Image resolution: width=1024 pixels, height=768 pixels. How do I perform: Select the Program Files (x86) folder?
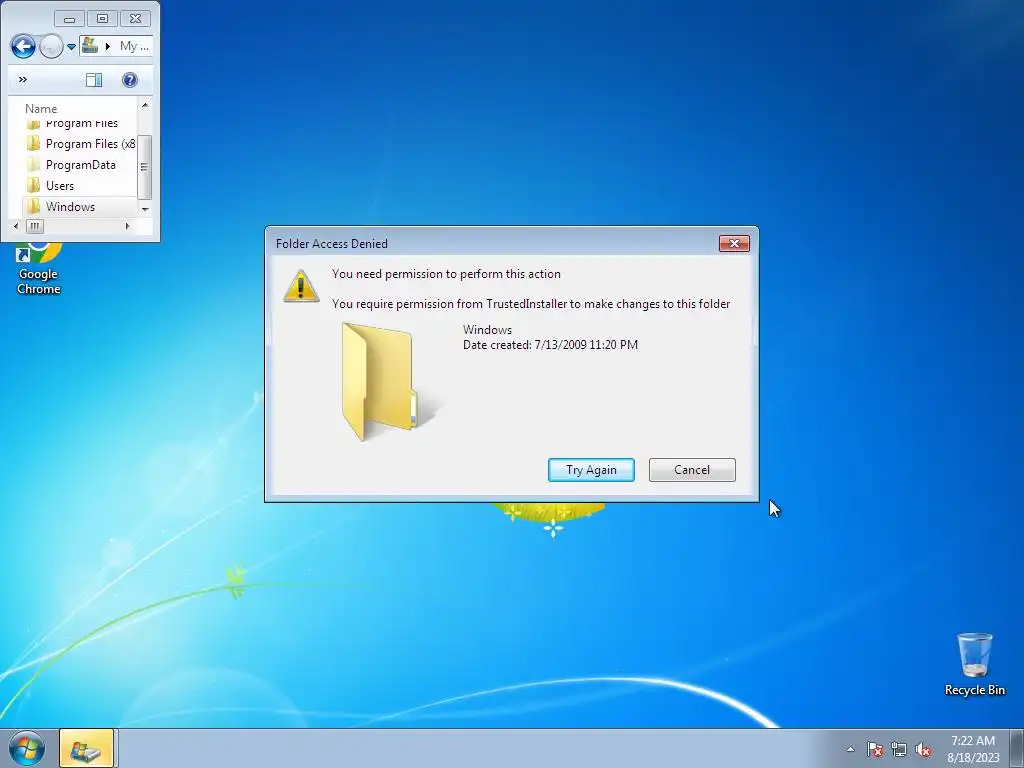80,144
